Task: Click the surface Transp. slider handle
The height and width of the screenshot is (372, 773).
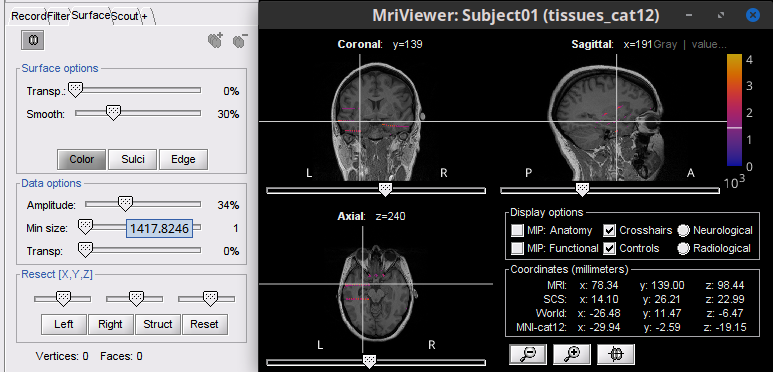Action: click(x=75, y=90)
